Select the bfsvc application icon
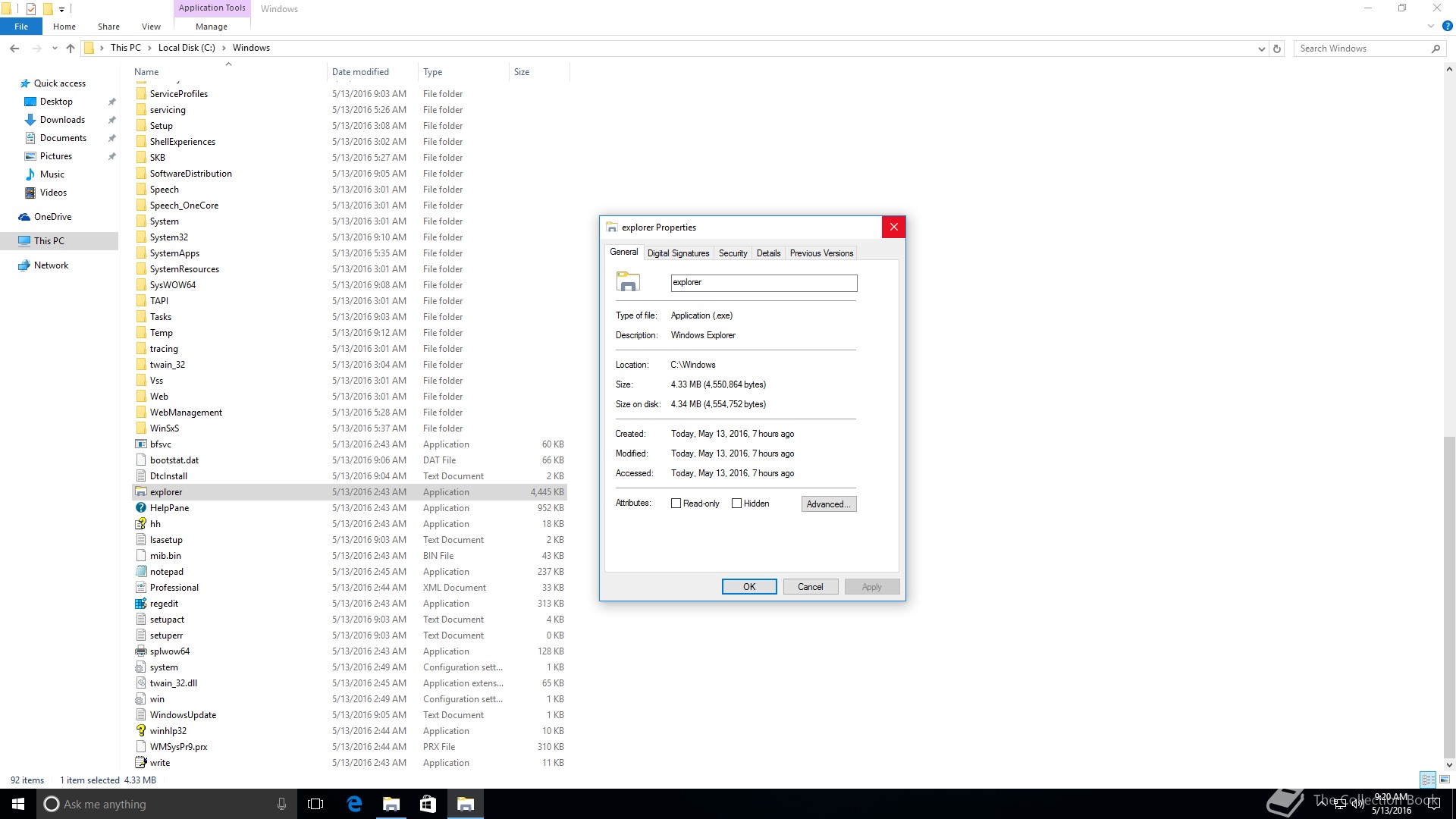Viewport: 1456px width, 819px height. coord(140,444)
